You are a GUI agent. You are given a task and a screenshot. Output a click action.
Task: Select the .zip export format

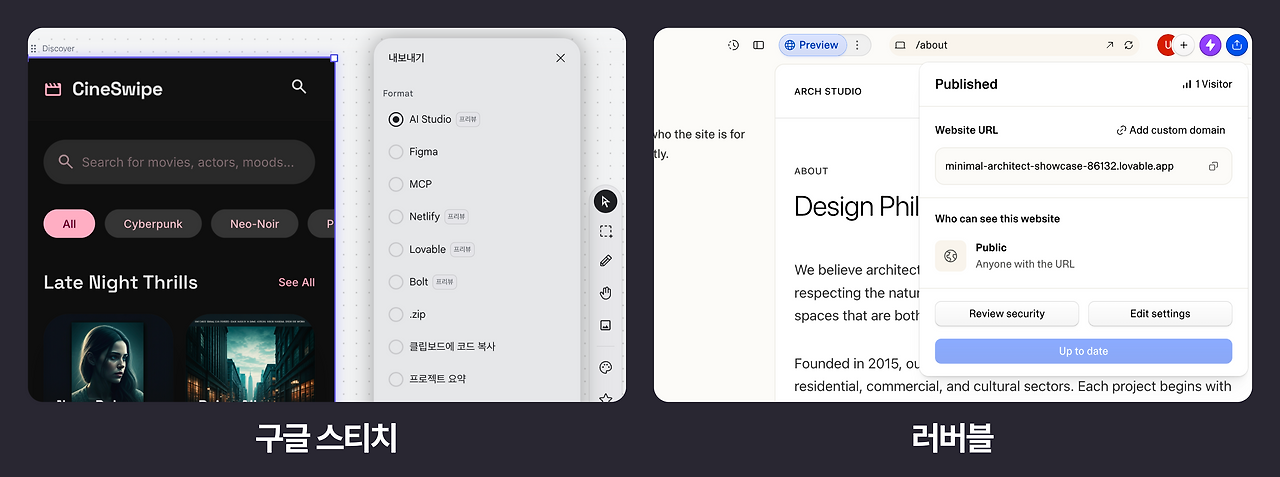pos(396,314)
